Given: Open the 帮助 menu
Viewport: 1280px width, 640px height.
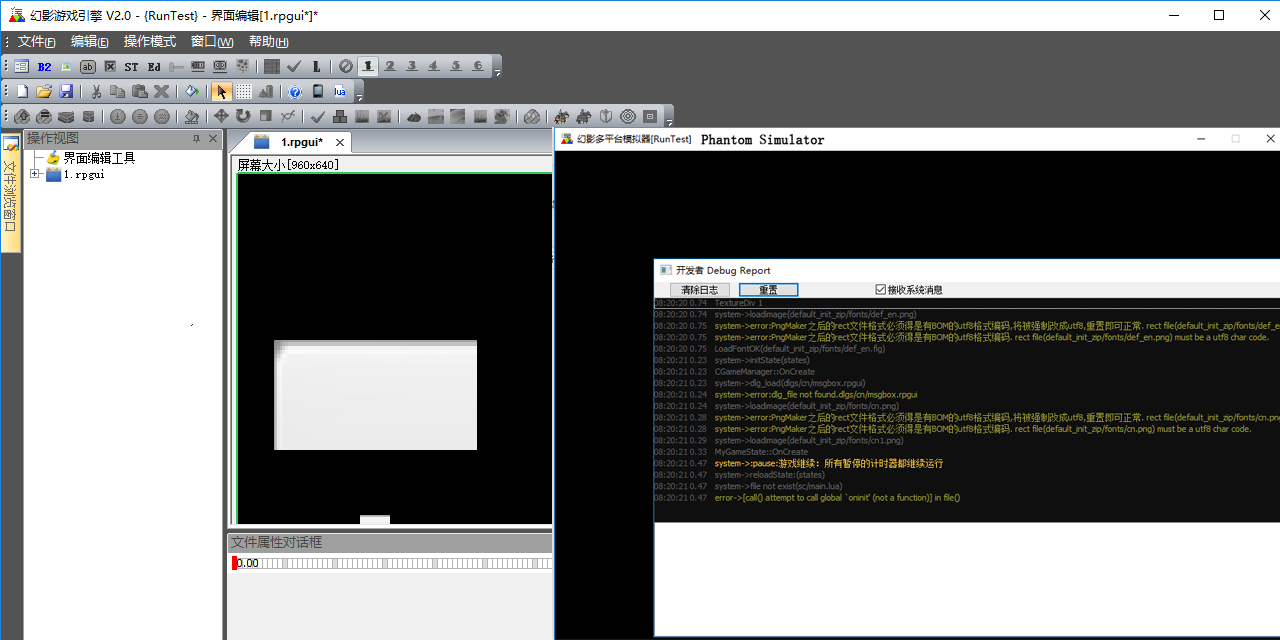Looking at the screenshot, I should [x=268, y=41].
